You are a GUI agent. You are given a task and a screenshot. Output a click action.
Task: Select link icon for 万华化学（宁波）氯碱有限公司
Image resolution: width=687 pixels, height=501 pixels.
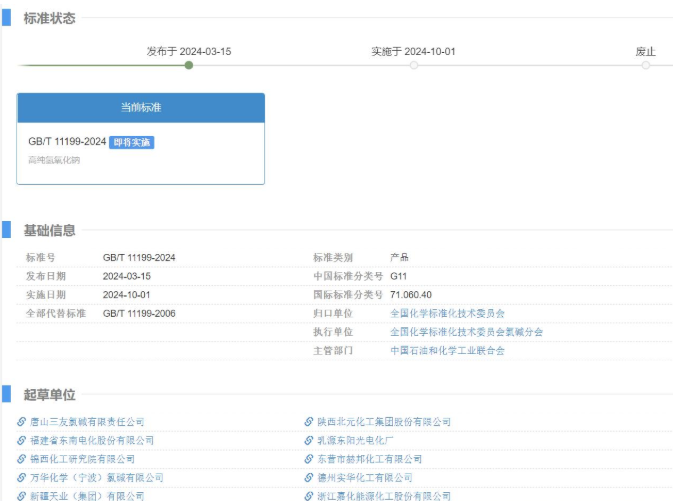[22, 478]
